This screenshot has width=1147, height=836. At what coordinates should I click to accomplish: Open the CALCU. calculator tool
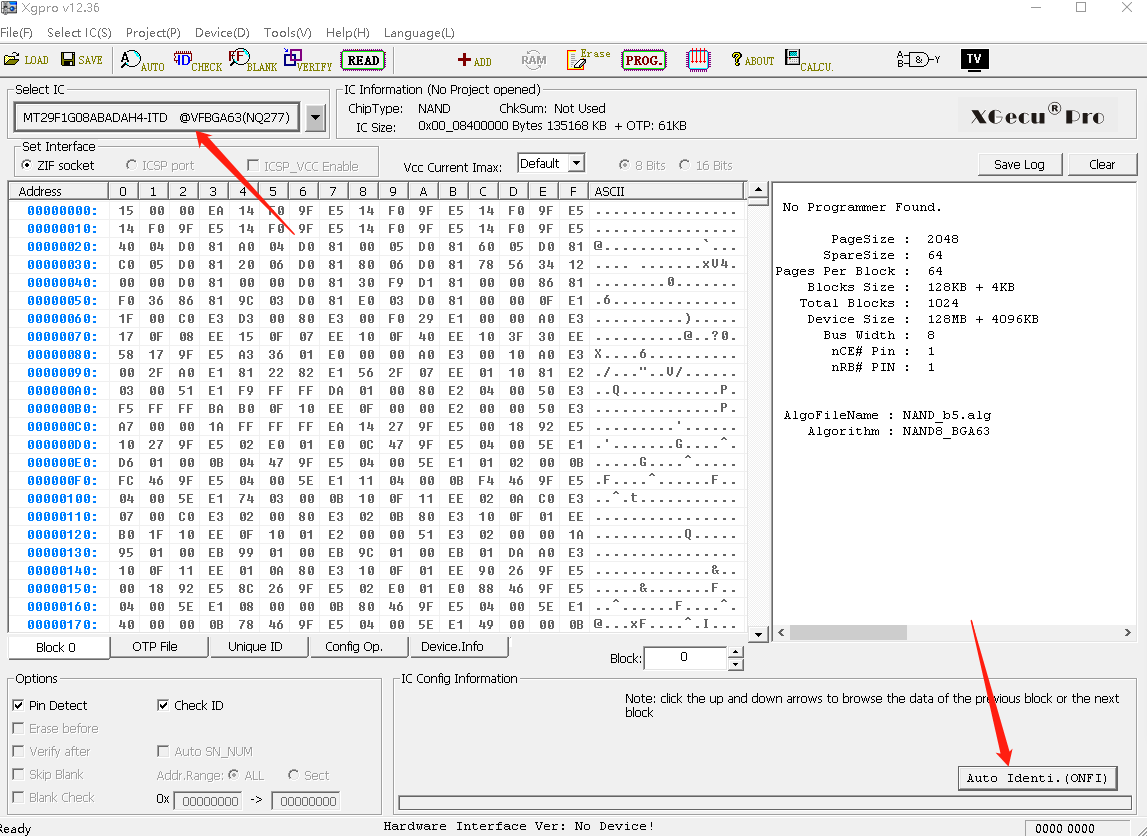tap(808, 61)
